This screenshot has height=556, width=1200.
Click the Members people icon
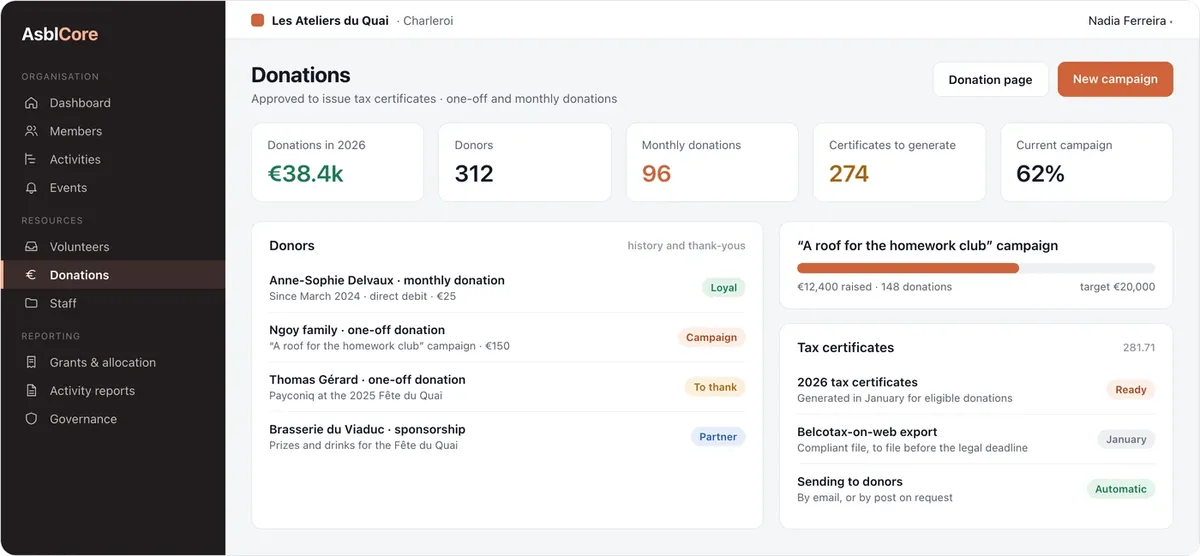tap(31, 131)
